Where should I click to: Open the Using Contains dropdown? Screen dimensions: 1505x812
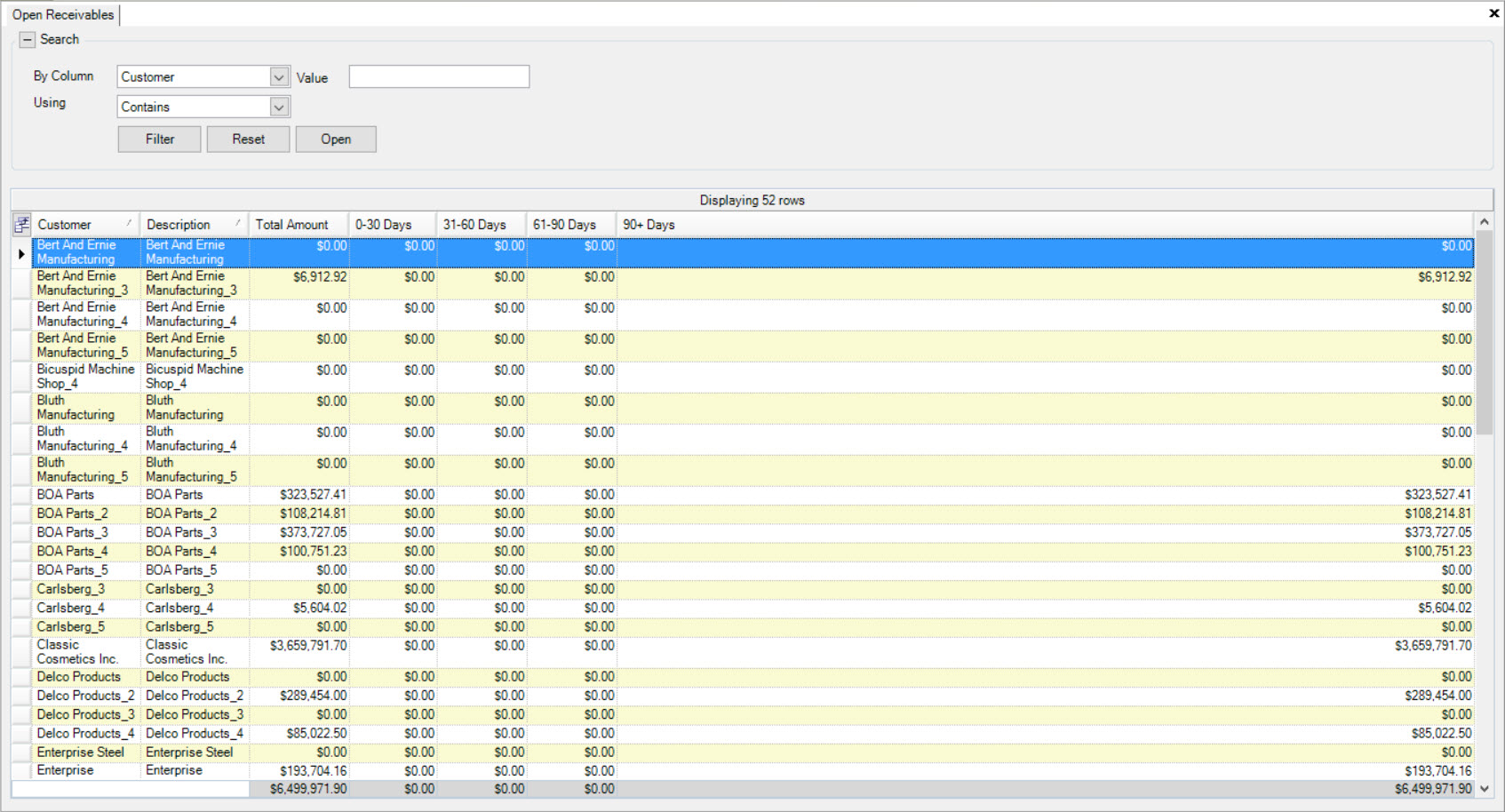pos(279,107)
